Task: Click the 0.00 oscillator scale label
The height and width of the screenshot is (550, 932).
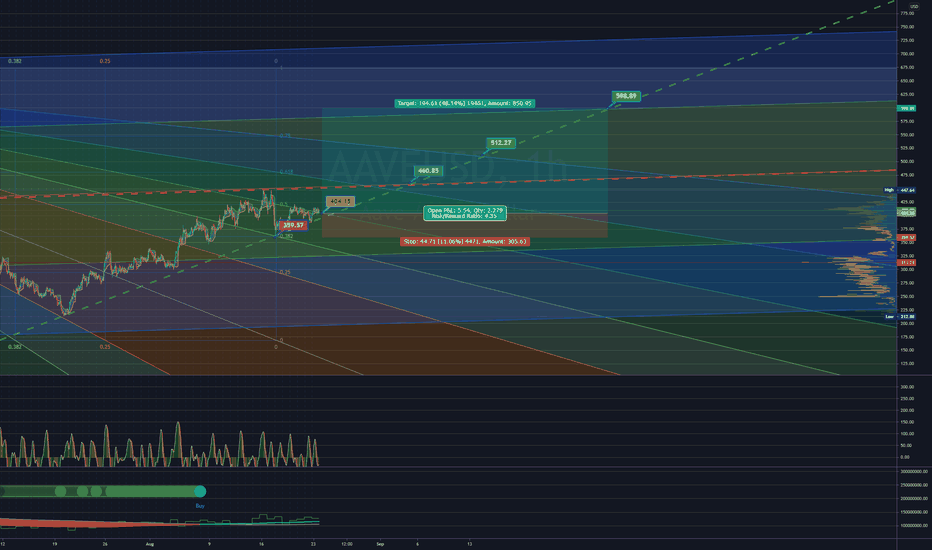Action: point(905,457)
